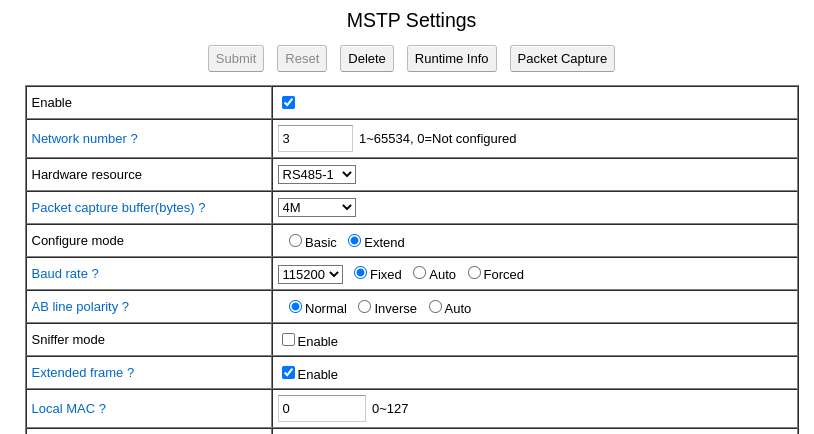Expand the Packet capture buffer 4M dropdown

tap(317, 208)
